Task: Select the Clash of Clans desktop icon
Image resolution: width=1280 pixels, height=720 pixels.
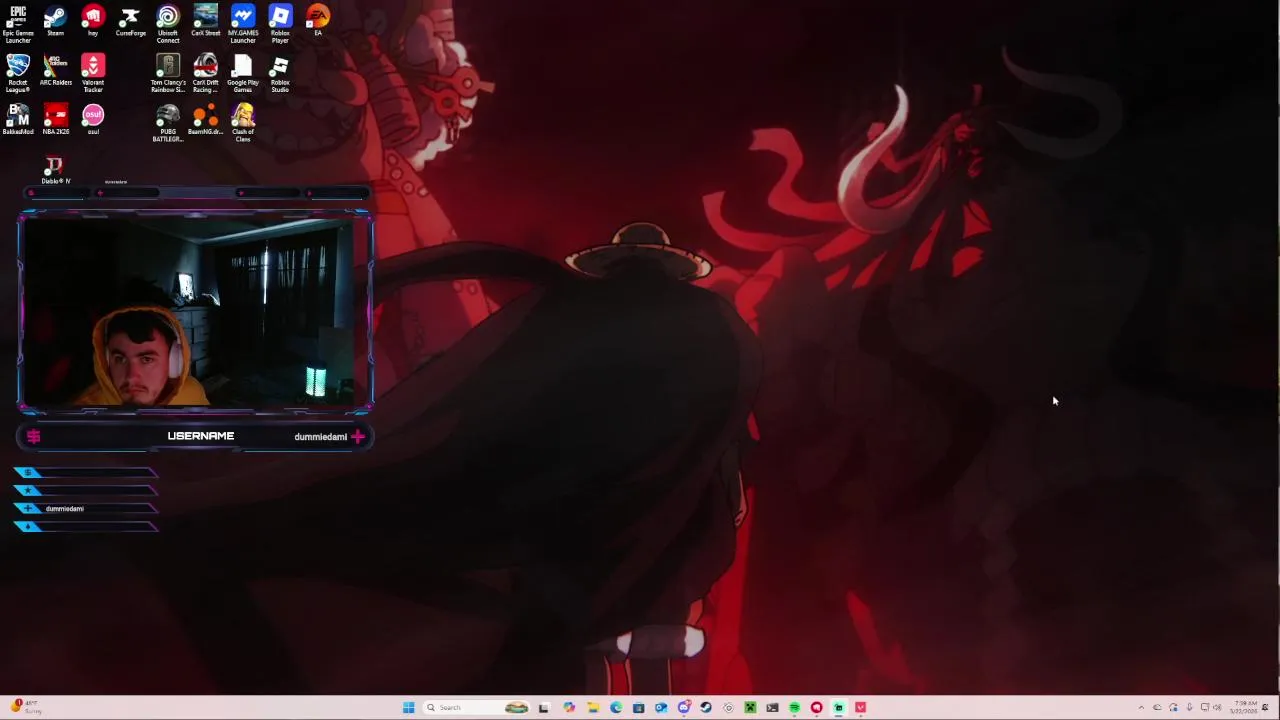Action: click(x=243, y=123)
